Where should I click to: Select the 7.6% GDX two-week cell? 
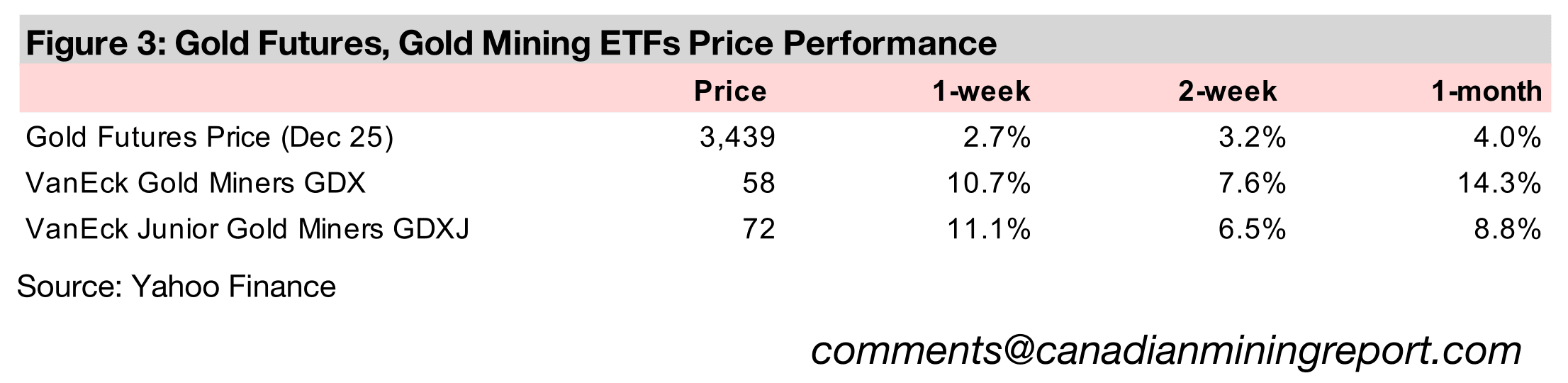click(1251, 184)
